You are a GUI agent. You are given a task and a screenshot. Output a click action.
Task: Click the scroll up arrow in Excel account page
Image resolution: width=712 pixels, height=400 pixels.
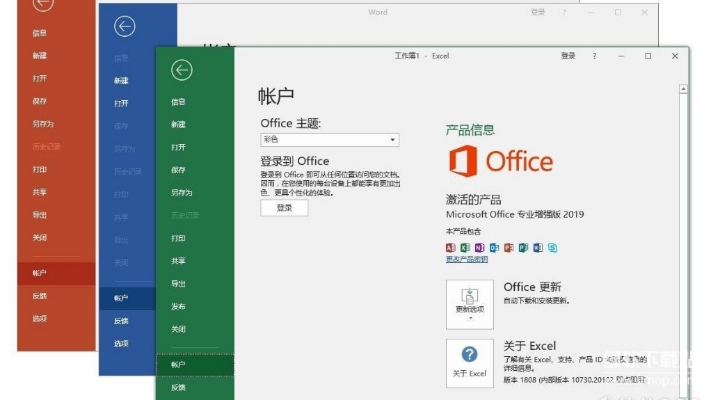tap(683, 89)
